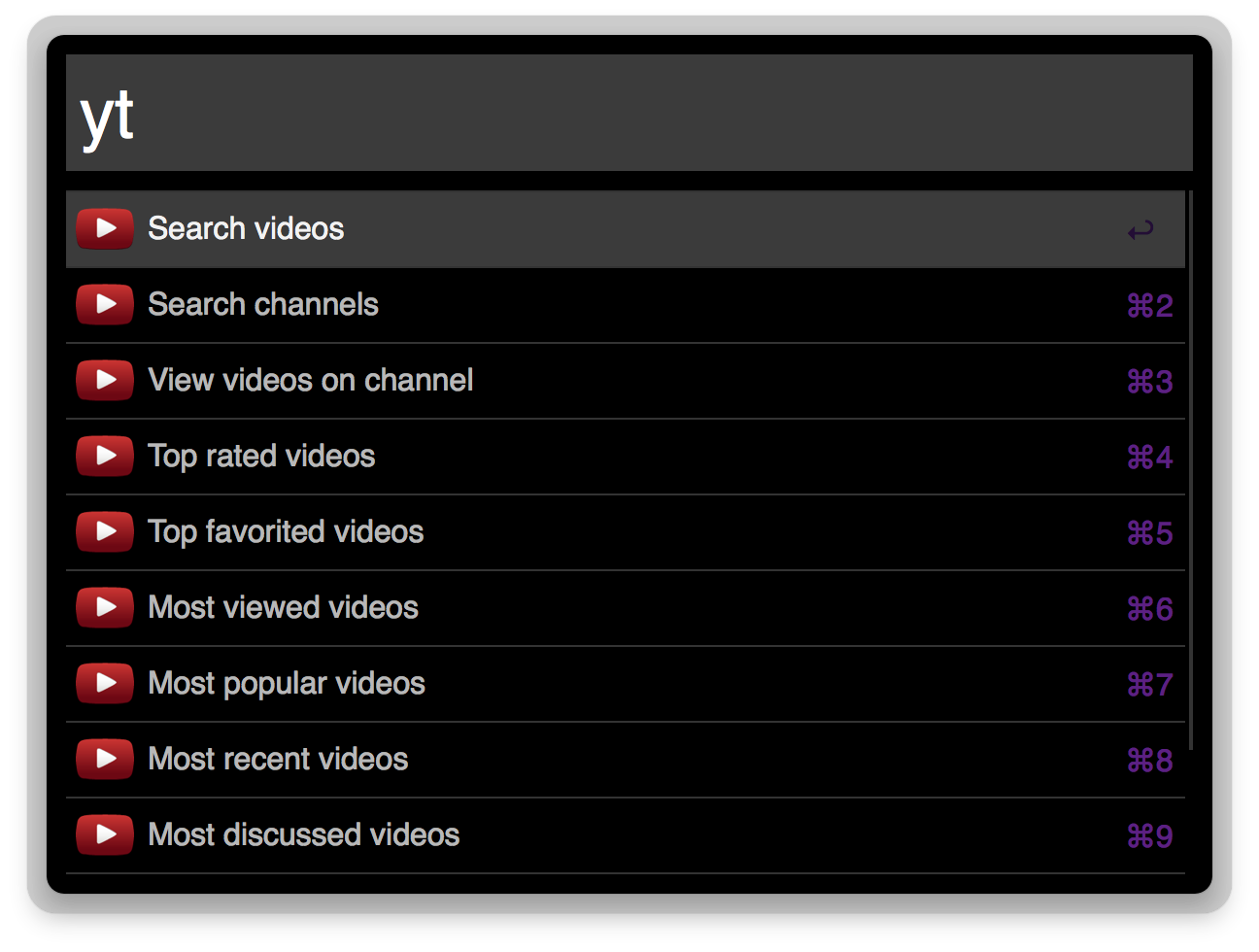1259x952 pixels.
Task: Click the results list scrollbar
Action: click(1190, 470)
